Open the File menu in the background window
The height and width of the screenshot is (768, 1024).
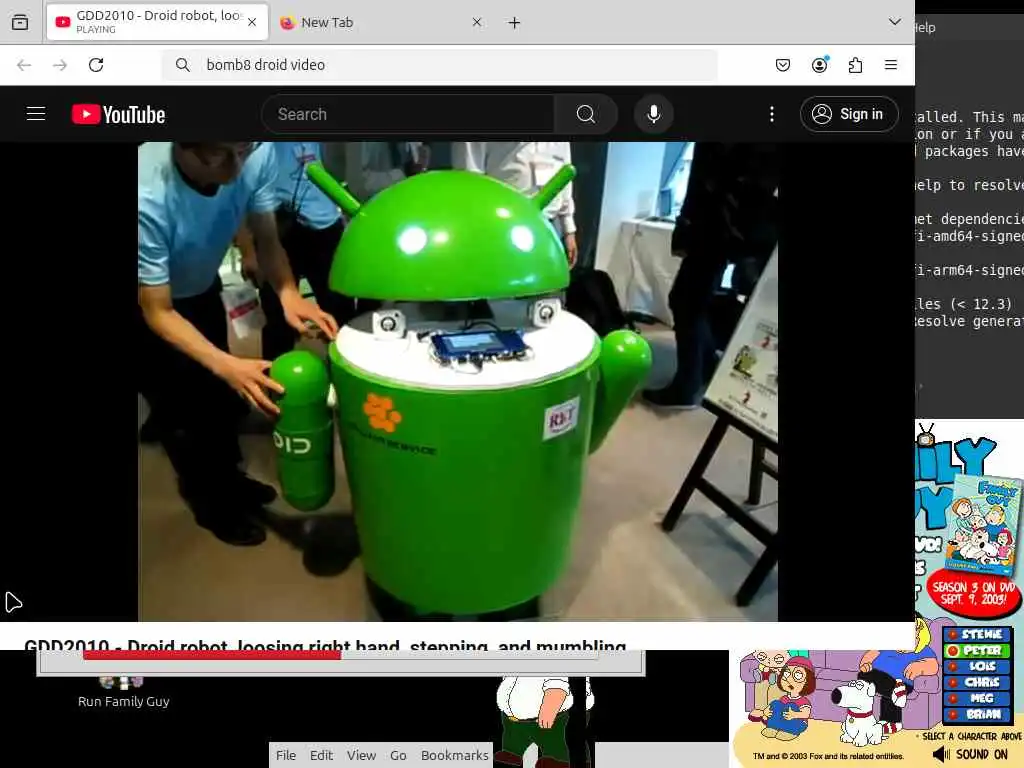click(285, 755)
